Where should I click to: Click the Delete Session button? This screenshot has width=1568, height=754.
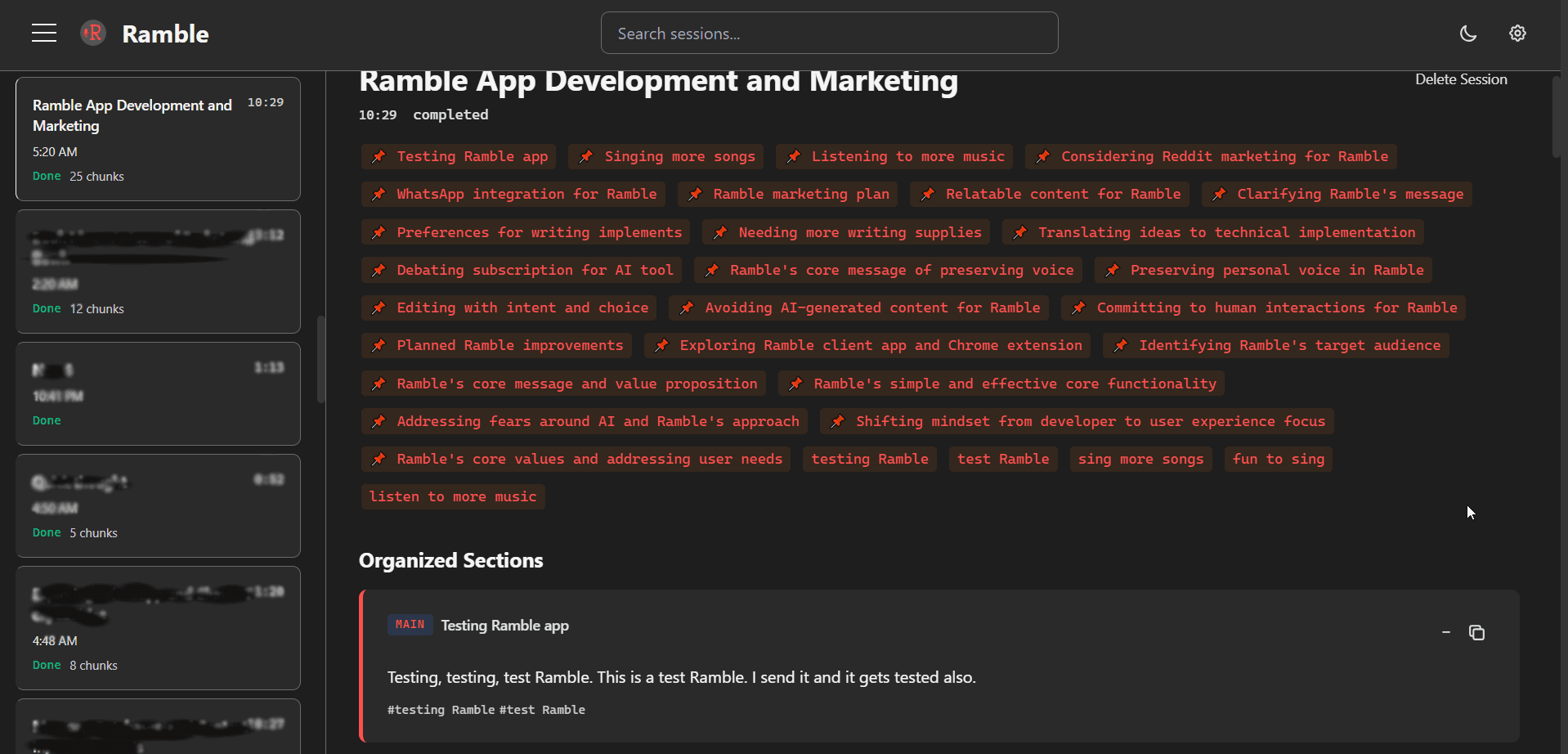coord(1461,79)
